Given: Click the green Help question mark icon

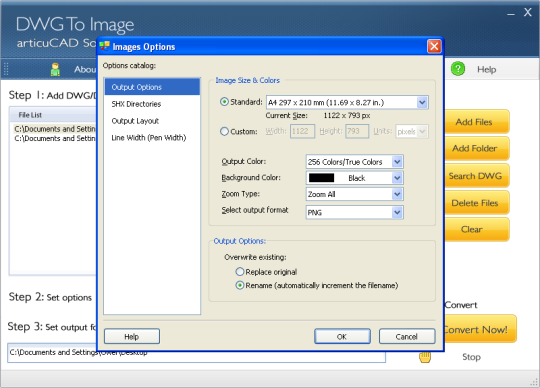Looking at the screenshot, I should tap(458, 69).
